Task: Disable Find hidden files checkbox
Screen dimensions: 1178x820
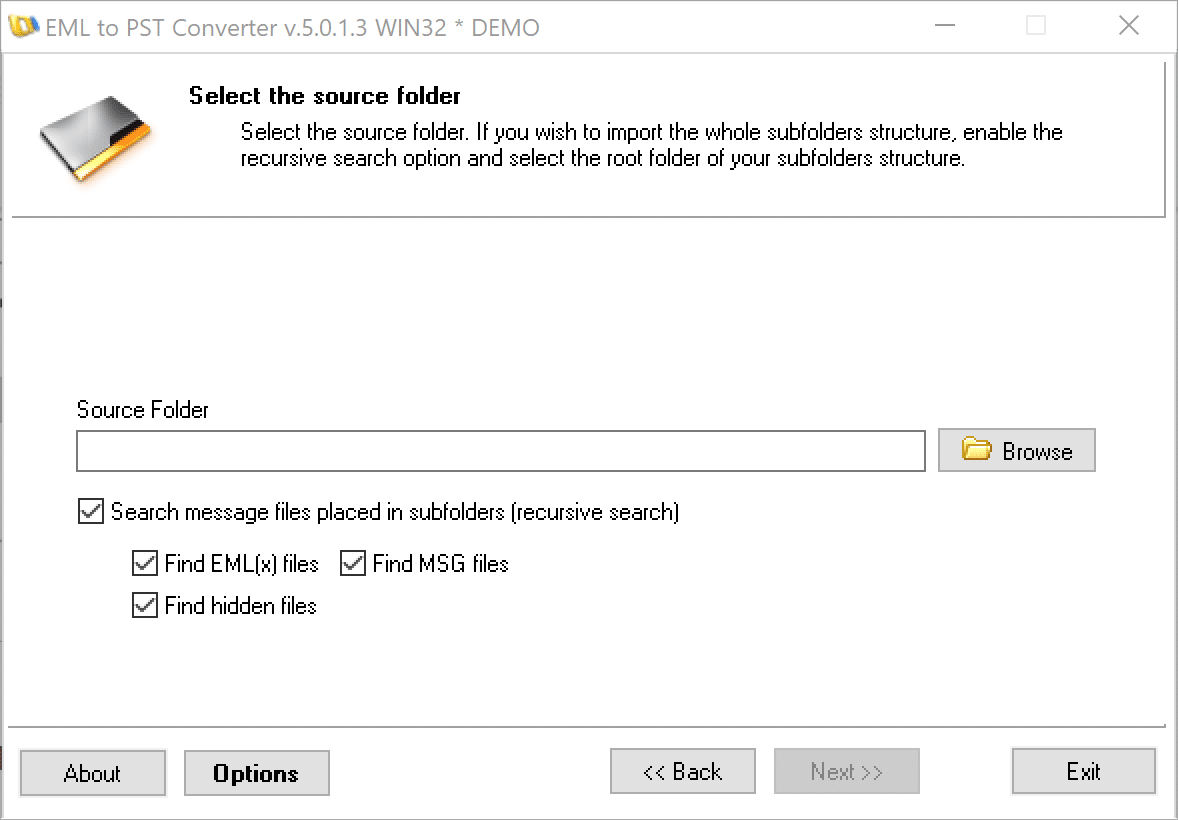Action: [144, 605]
